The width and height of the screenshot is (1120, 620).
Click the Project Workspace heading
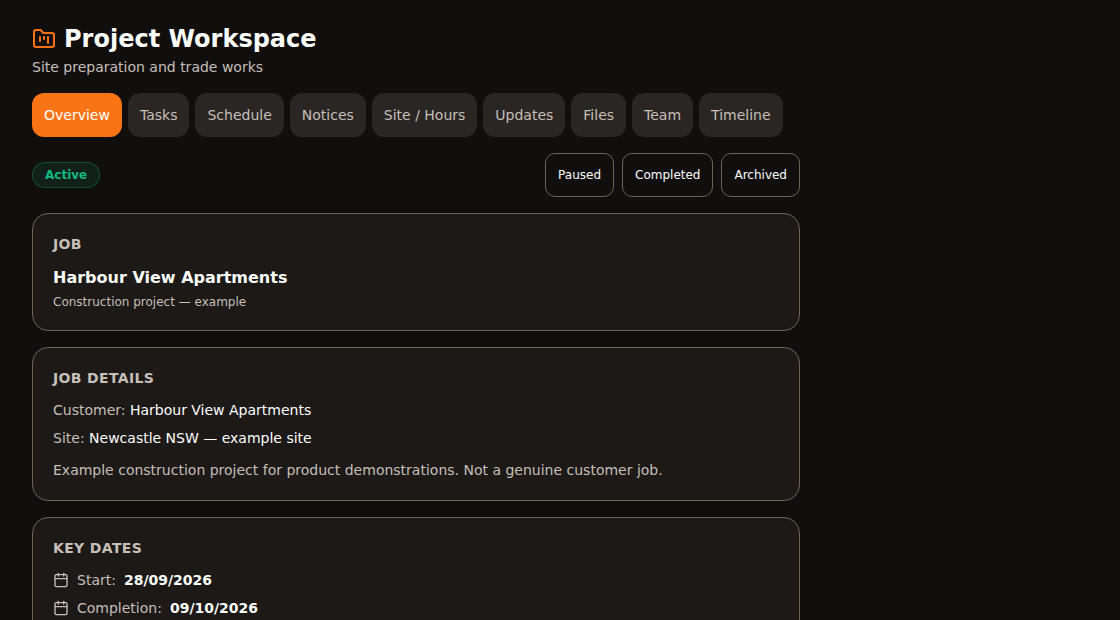pos(190,39)
